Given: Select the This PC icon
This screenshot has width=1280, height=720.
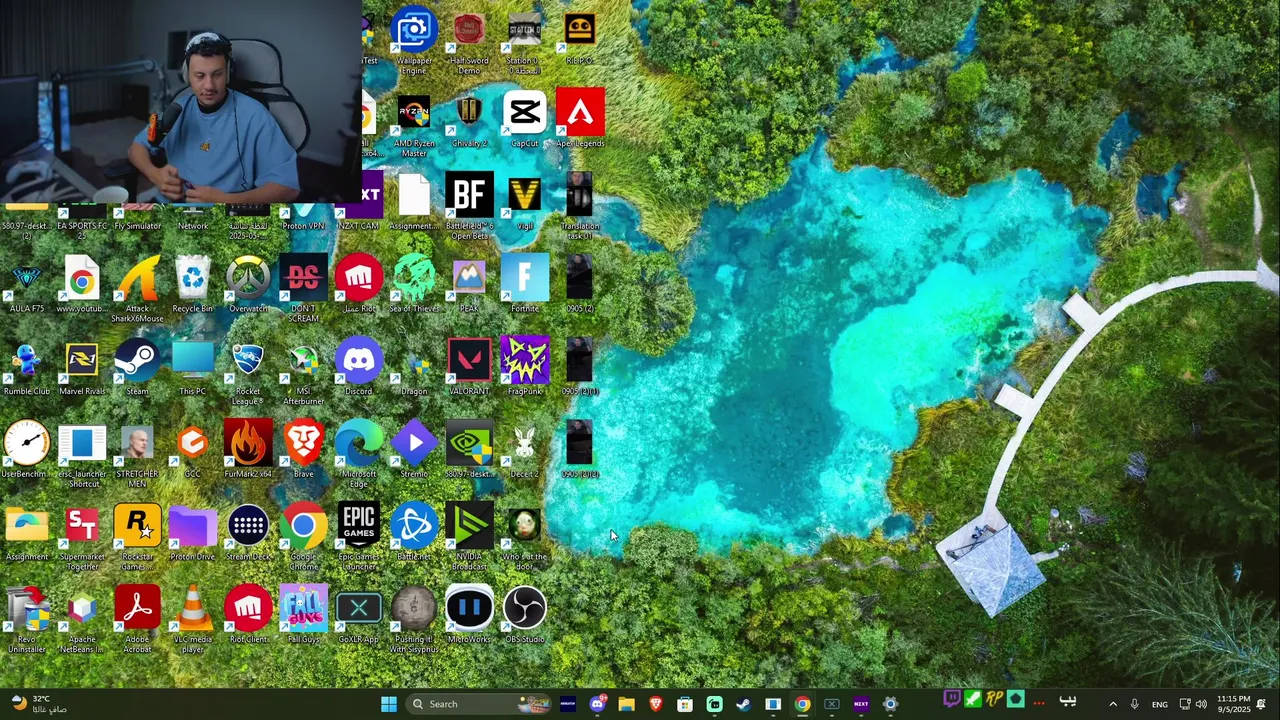Looking at the screenshot, I should [192, 366].
